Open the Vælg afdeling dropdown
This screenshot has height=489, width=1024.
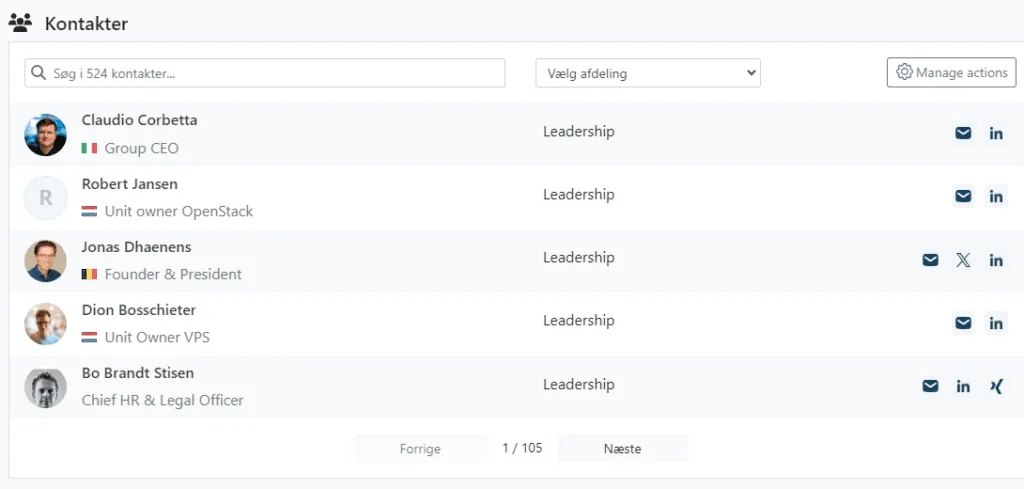pyautogui.click(x=648, y=73)
